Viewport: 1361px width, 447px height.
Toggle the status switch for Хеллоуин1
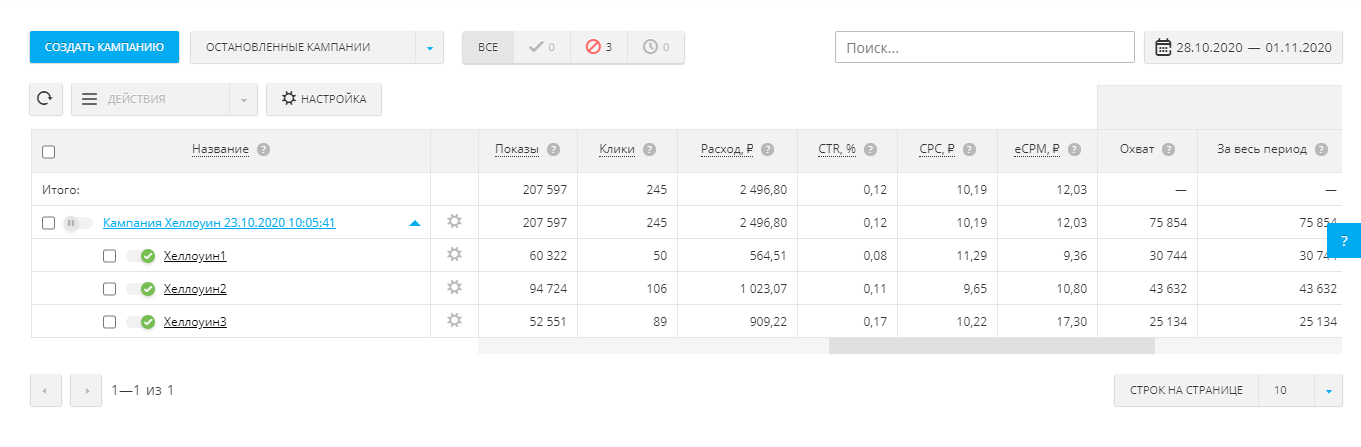click(140, 256)
